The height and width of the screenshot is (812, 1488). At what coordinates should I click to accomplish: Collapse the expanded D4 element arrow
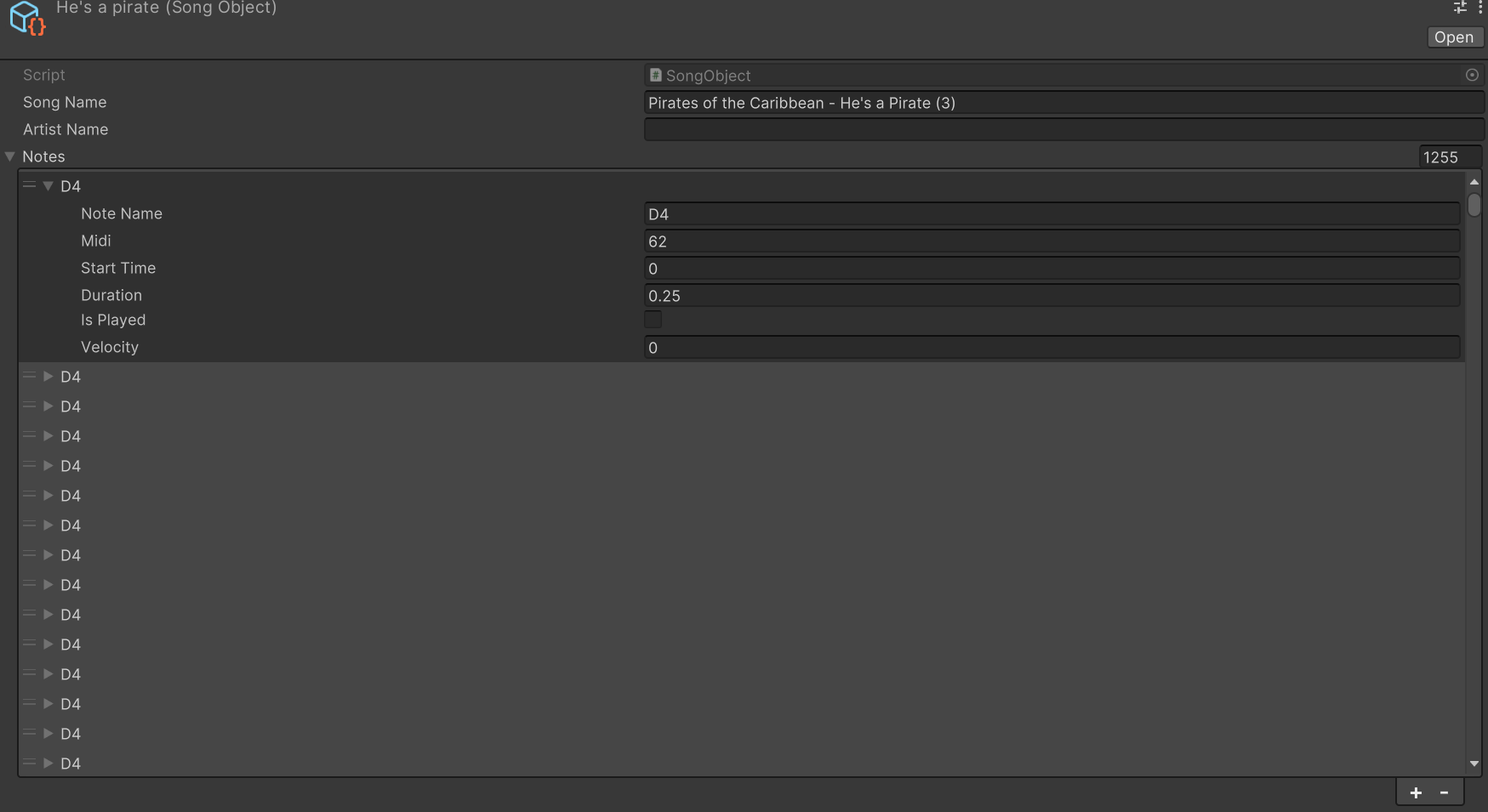[48, 186]
